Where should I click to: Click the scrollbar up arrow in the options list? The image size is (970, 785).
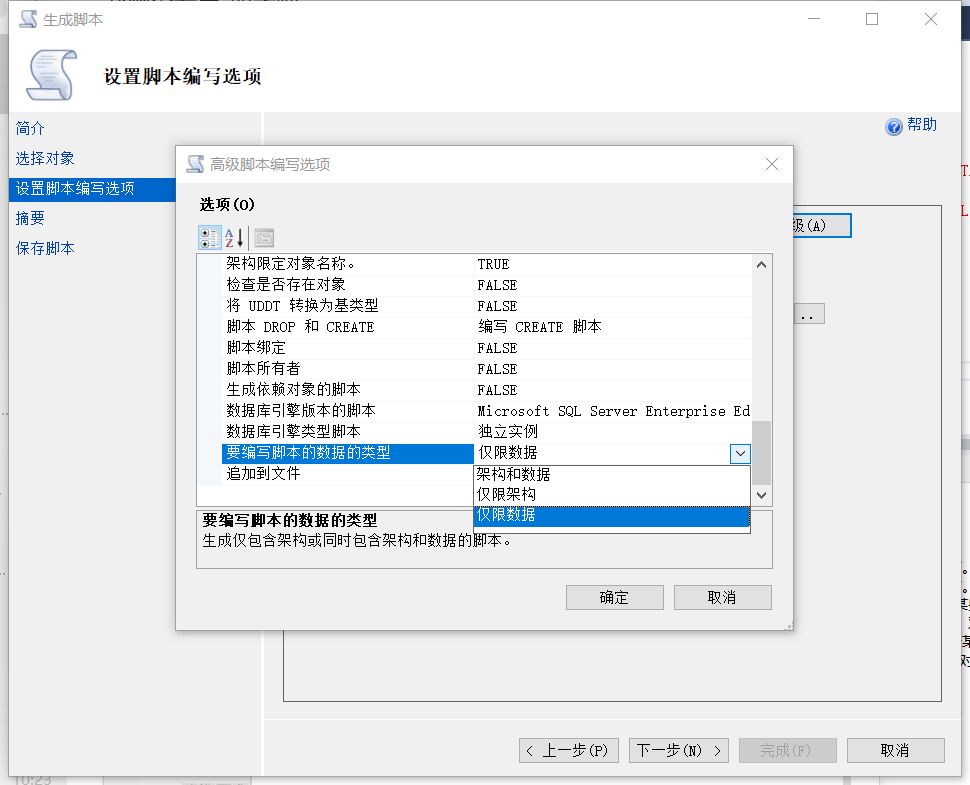tap(761, 264)
